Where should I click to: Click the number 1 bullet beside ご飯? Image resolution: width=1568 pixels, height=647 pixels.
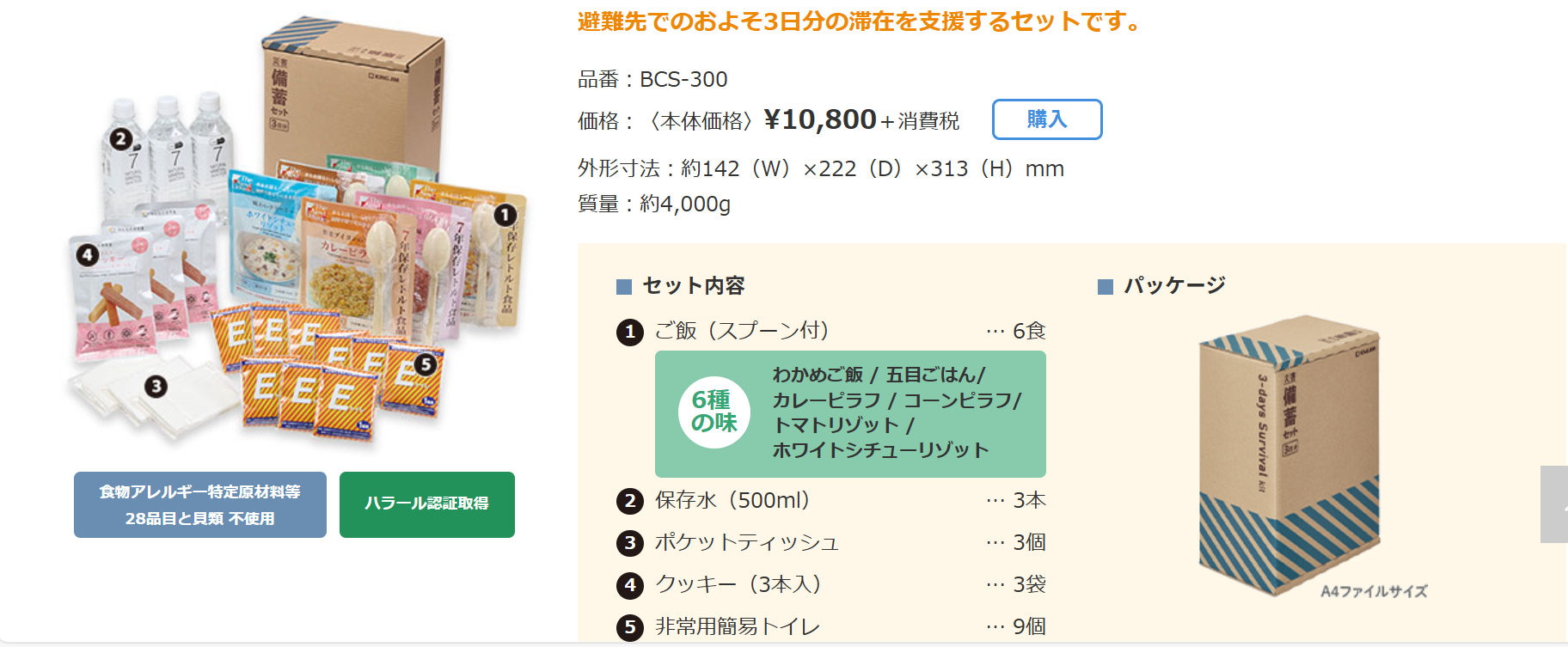[x=630, y=332]
